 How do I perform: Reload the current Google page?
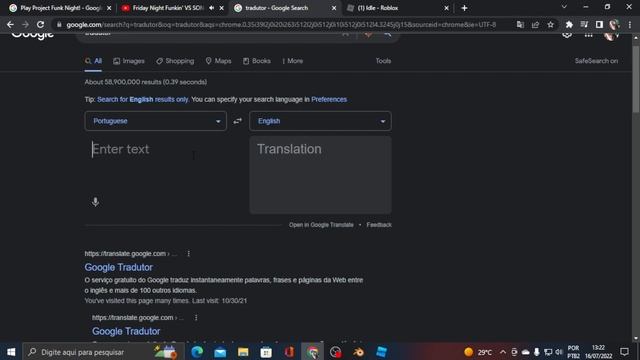click(x=40, y=24)
